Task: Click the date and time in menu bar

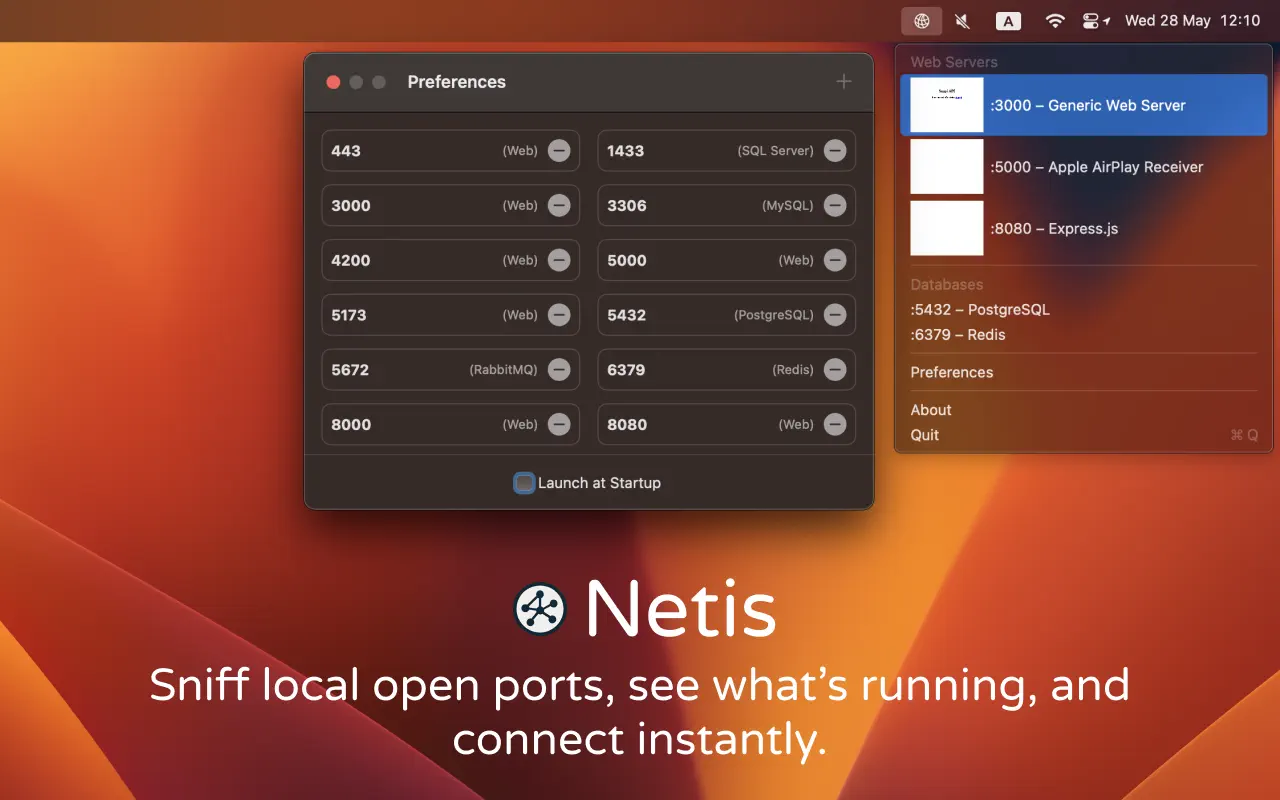Action: click(1193, 20)
